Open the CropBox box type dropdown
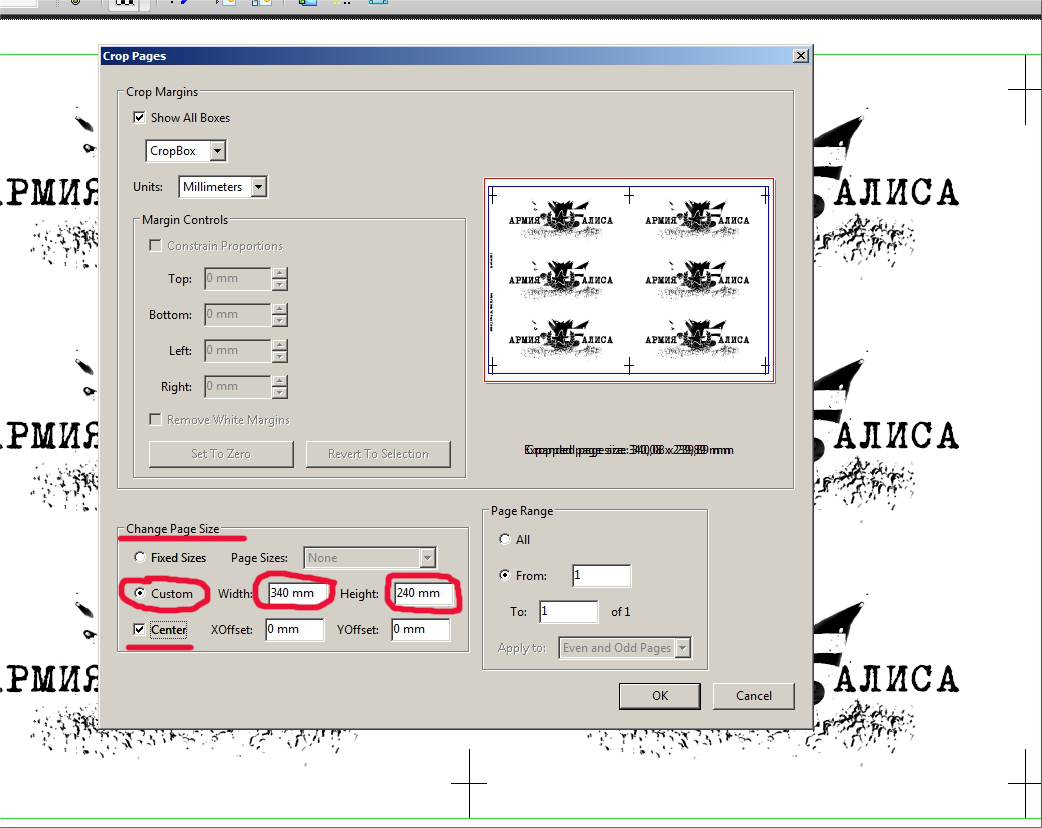 186,151
